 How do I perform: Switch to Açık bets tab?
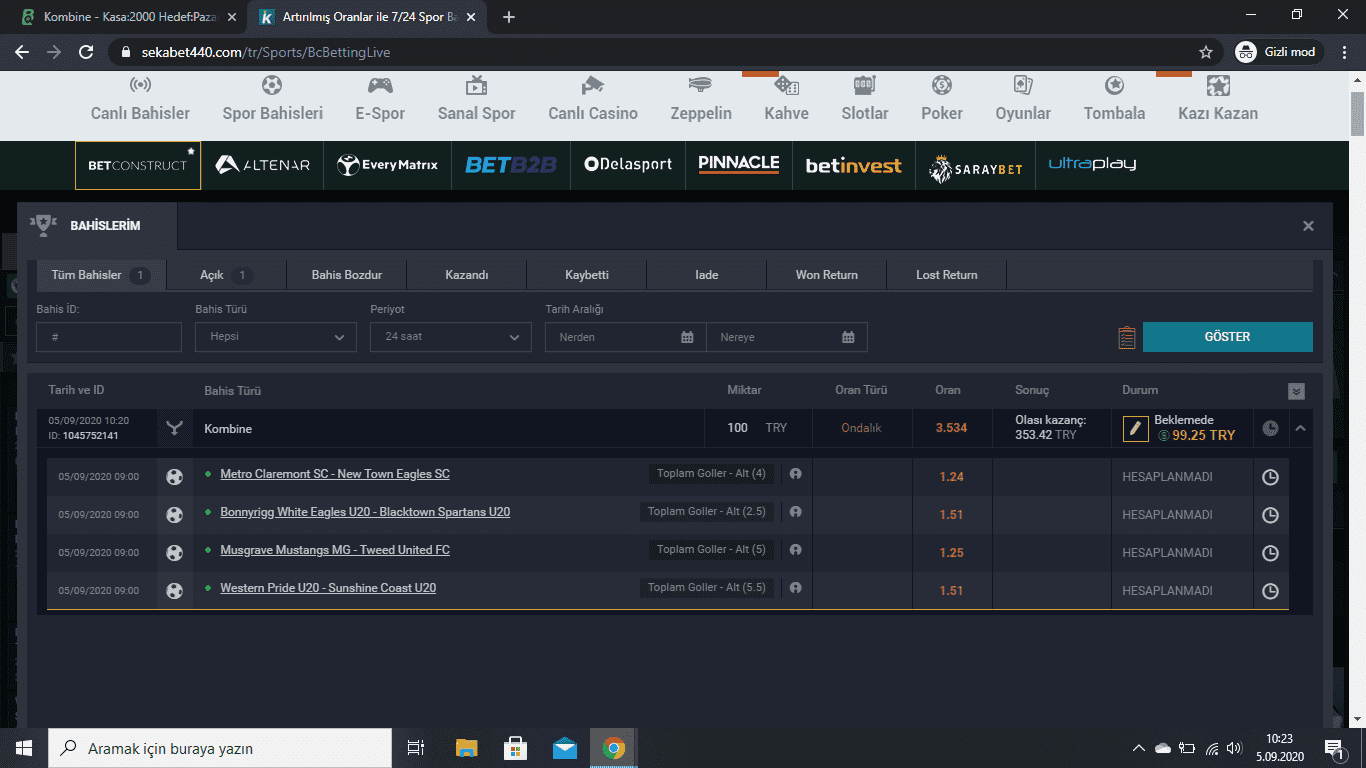point(226,275)
